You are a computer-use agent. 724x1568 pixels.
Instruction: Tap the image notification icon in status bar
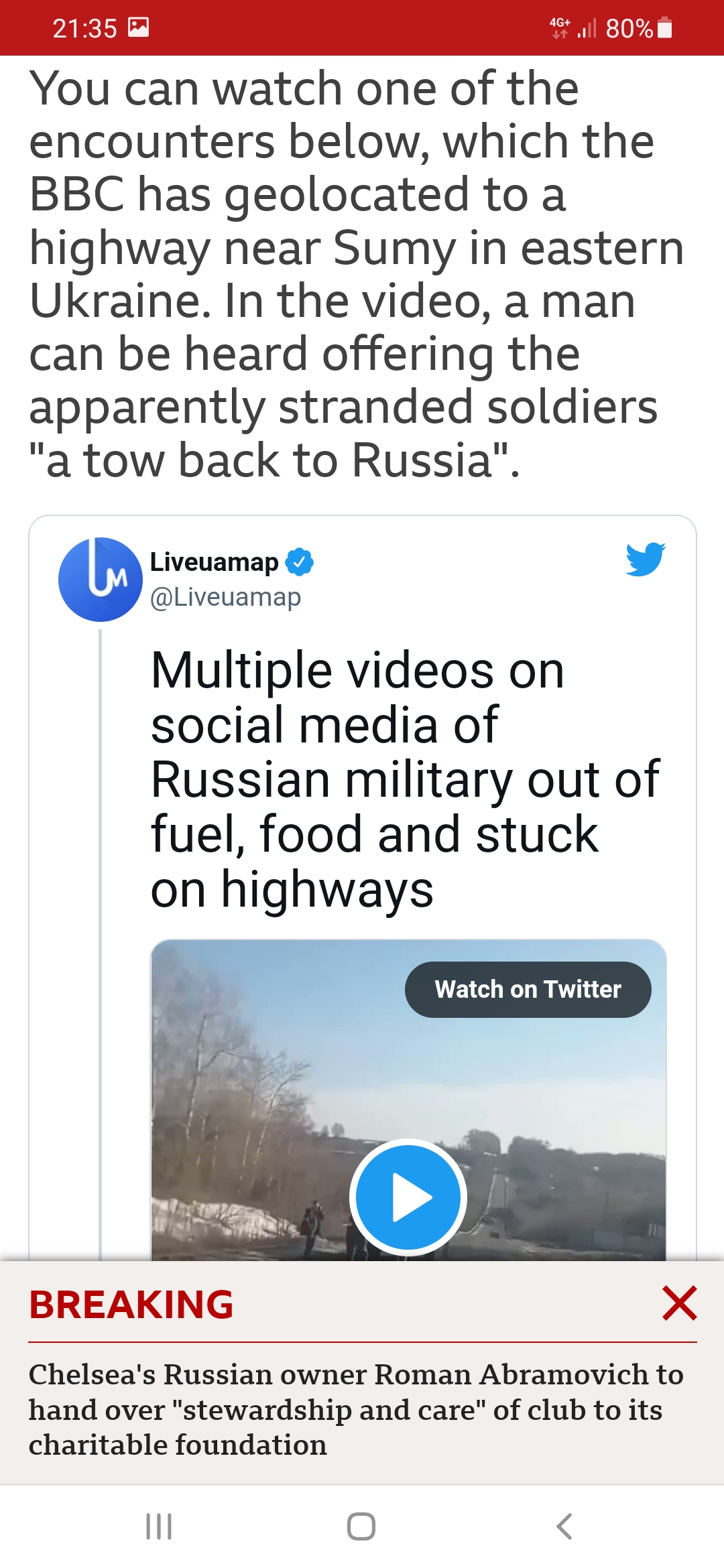(x=138, y=27)
